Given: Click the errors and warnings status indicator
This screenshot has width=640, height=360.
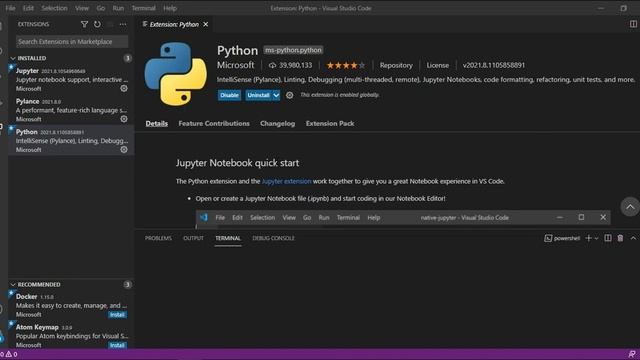Looking at the screenshot, I should click(x=9, y=354).
